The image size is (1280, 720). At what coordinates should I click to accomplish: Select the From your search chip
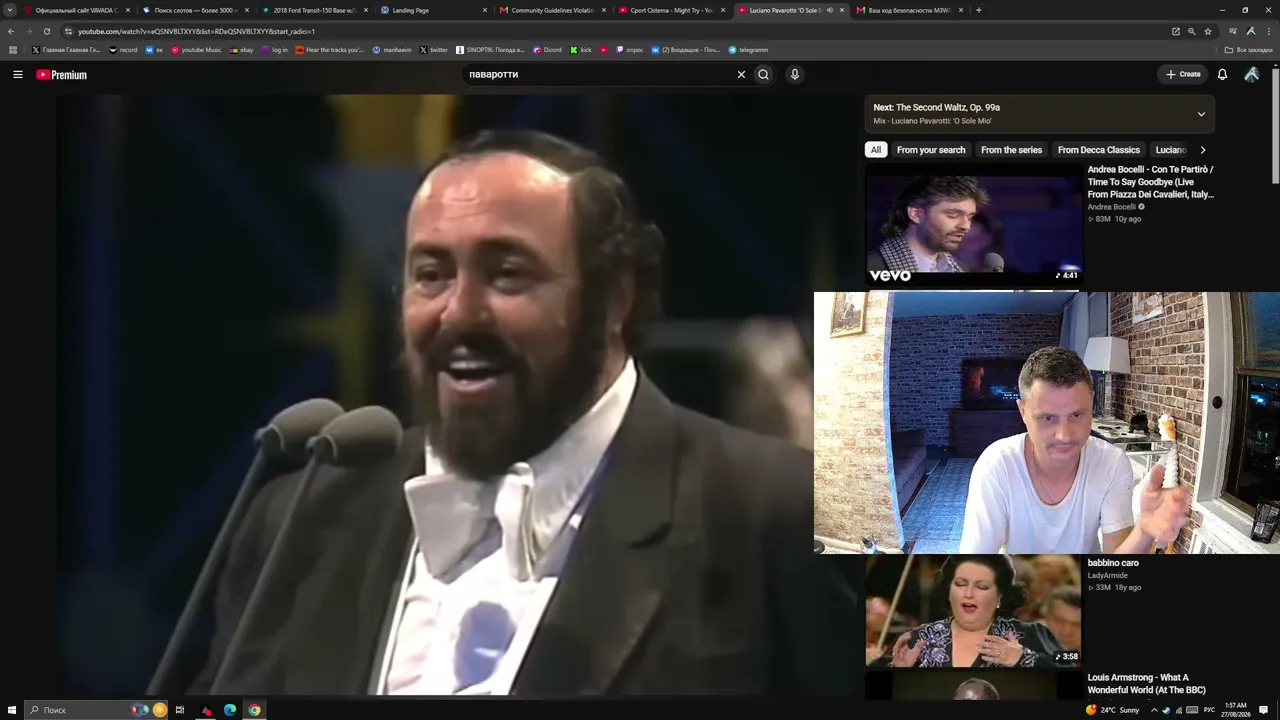[931, 150]
